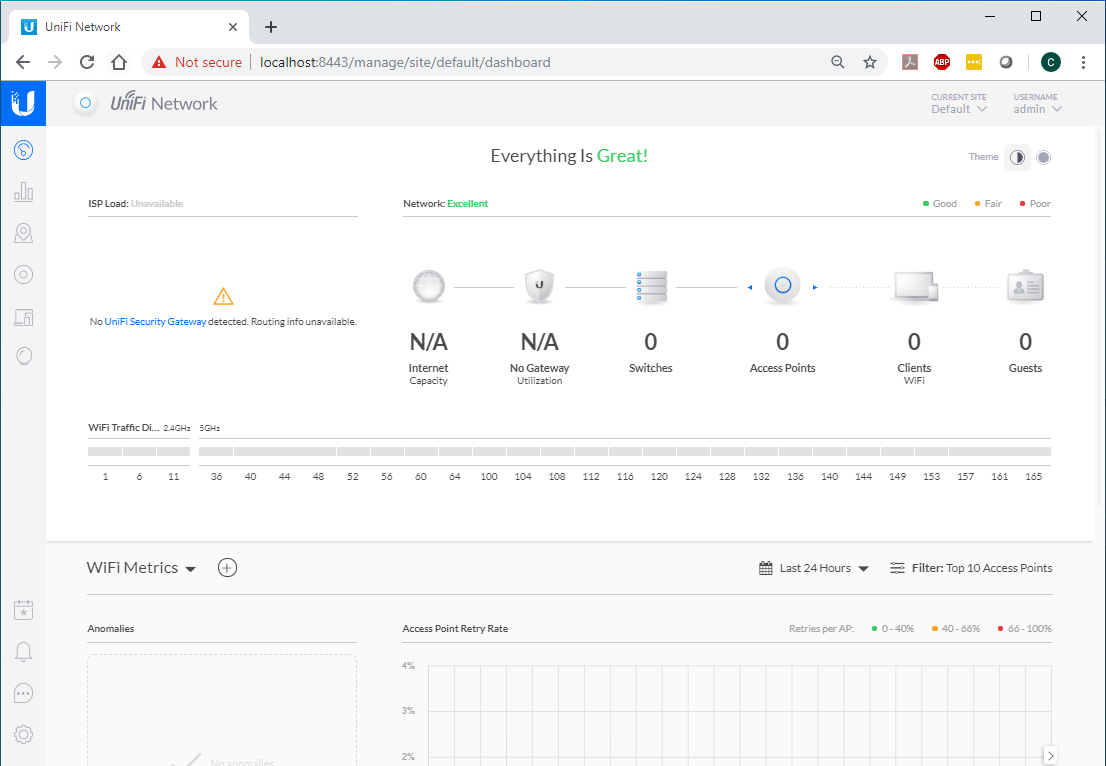Viewport: 1106px width, 766px height.
Task: Click the yellow warning triangle icon
Action: (223, 296)
